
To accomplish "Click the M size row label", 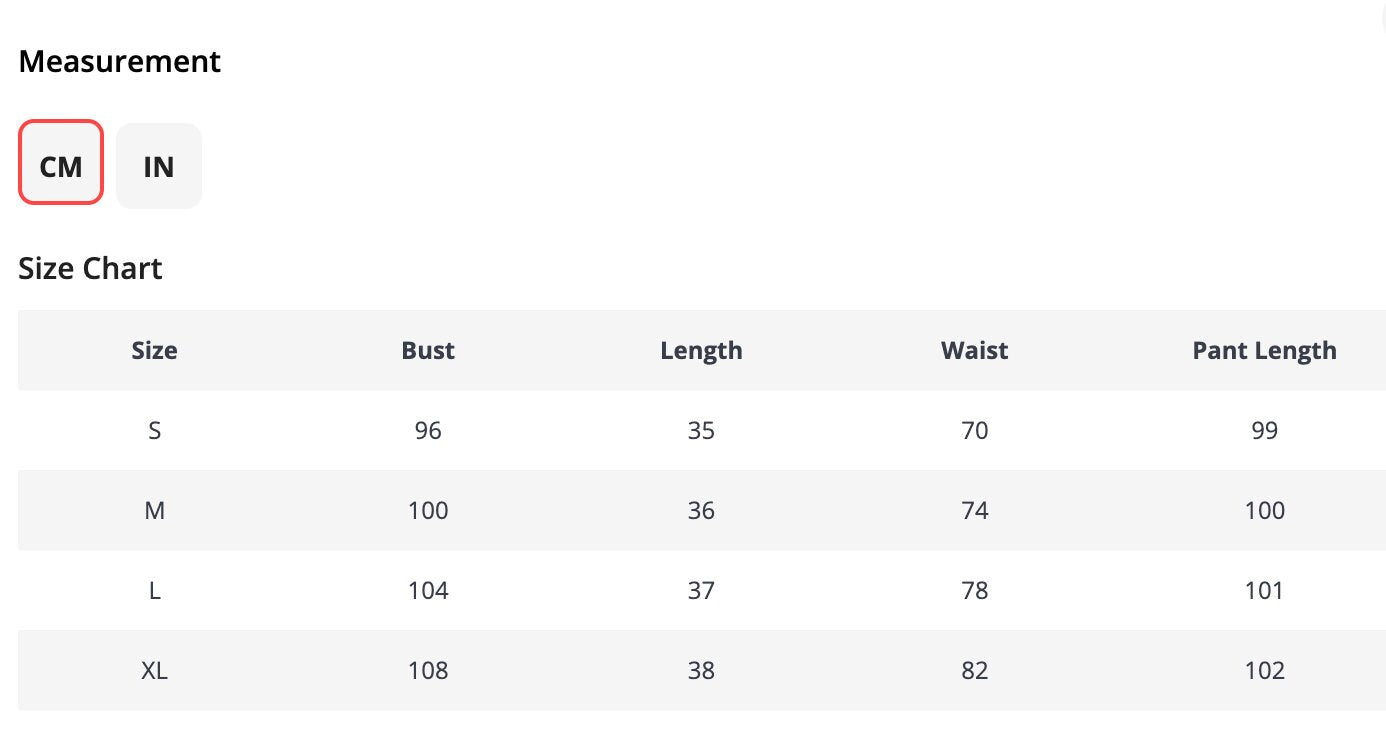I will coord(154,511).
